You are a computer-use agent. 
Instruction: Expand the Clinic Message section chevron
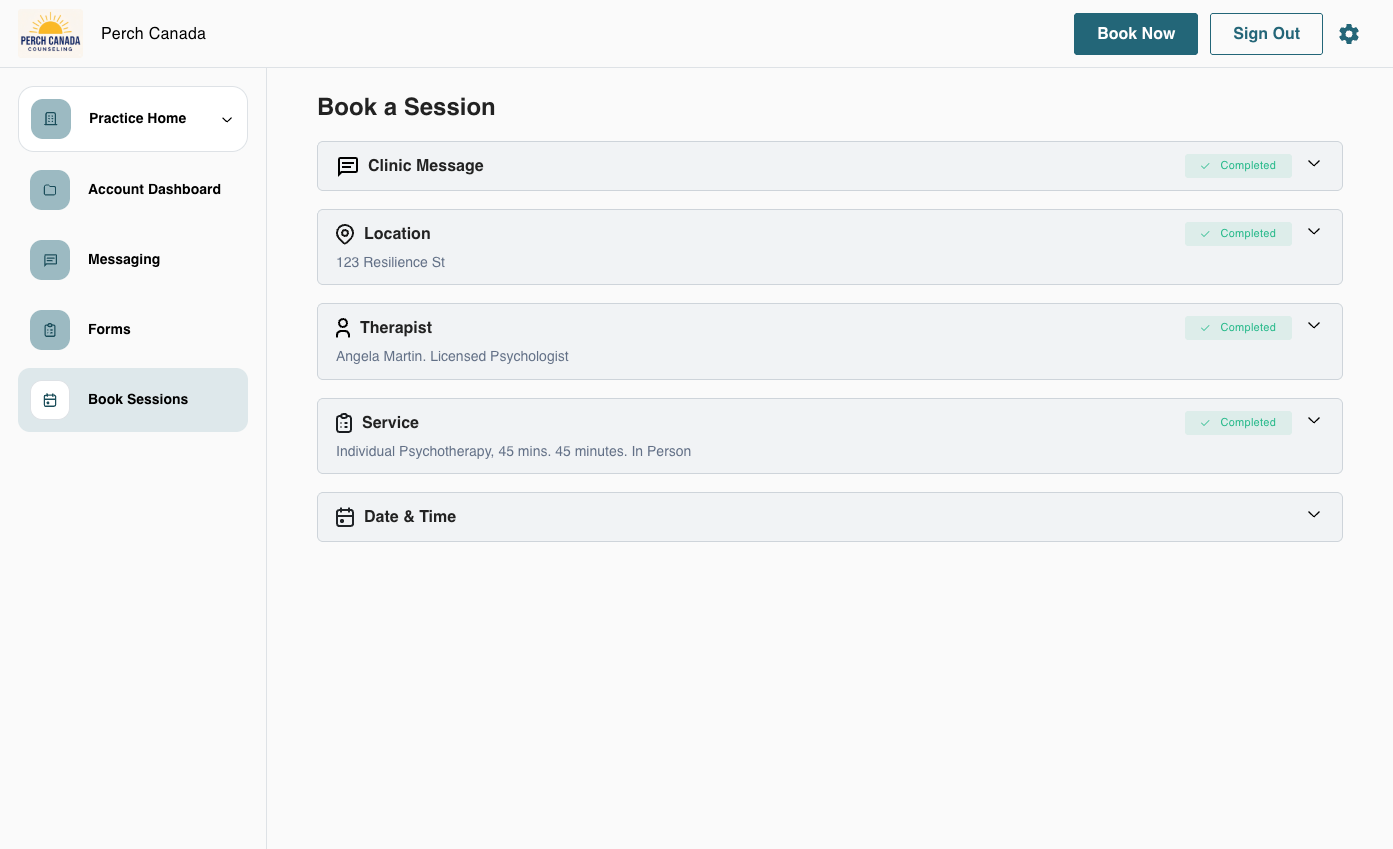(1314, 164)
